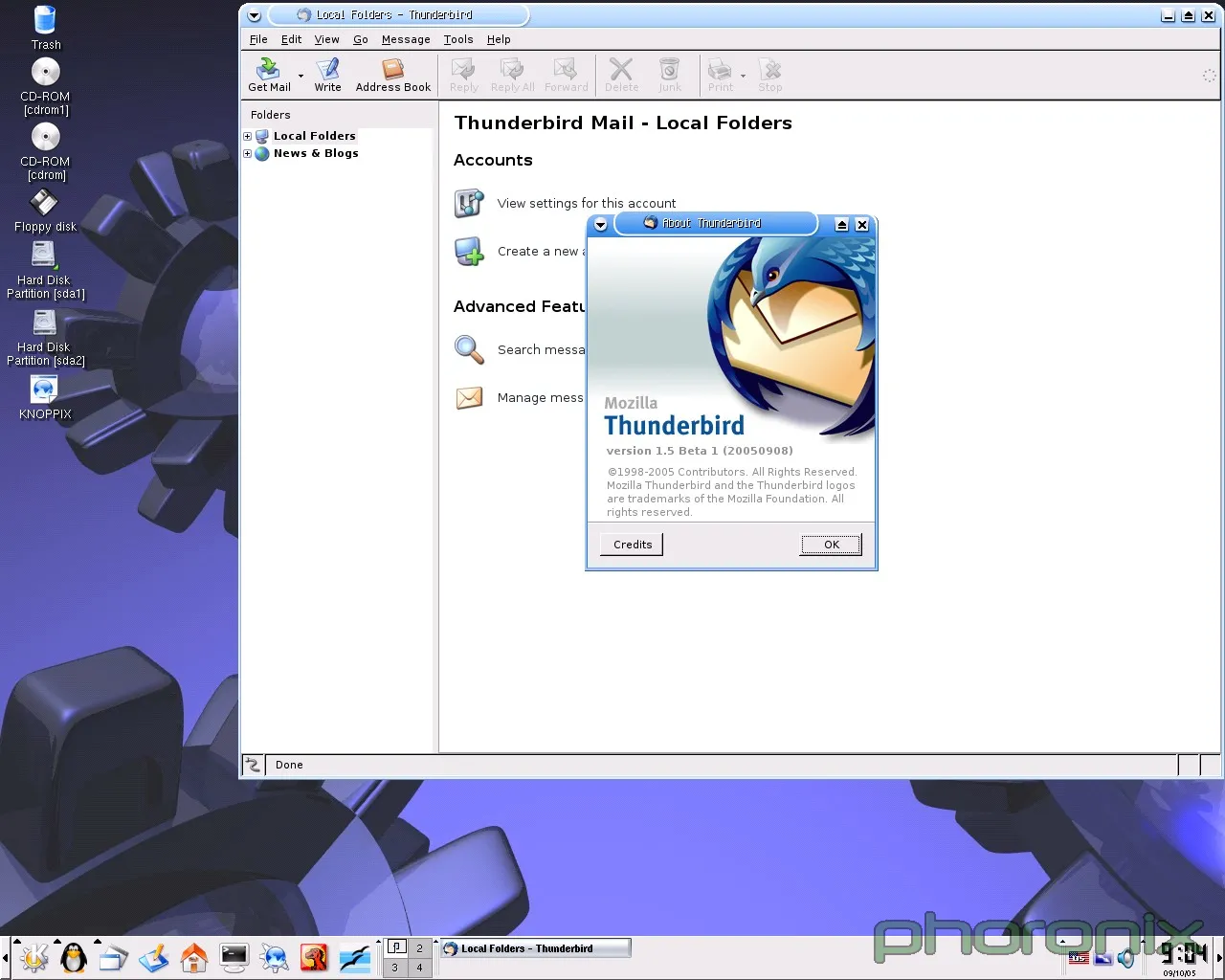This screenshot has height=980, width=1225.
Task: Click the 'Search messa…' link text
Action: tap(541, 349)
